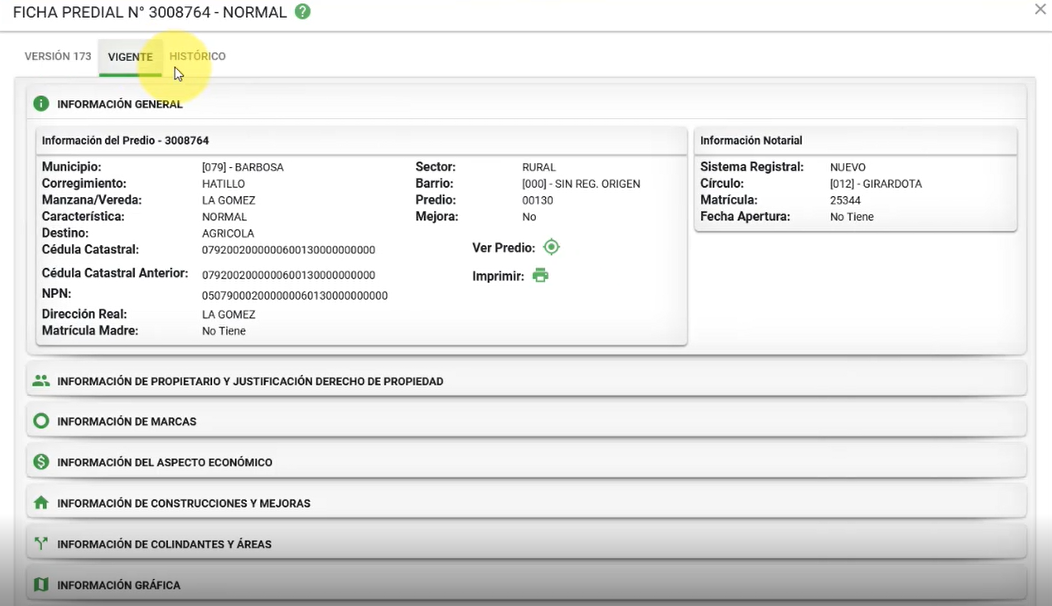Click the Ver Predio locate target icon
Viewport: 1052px width, 606px height.
tap(551, 247)
